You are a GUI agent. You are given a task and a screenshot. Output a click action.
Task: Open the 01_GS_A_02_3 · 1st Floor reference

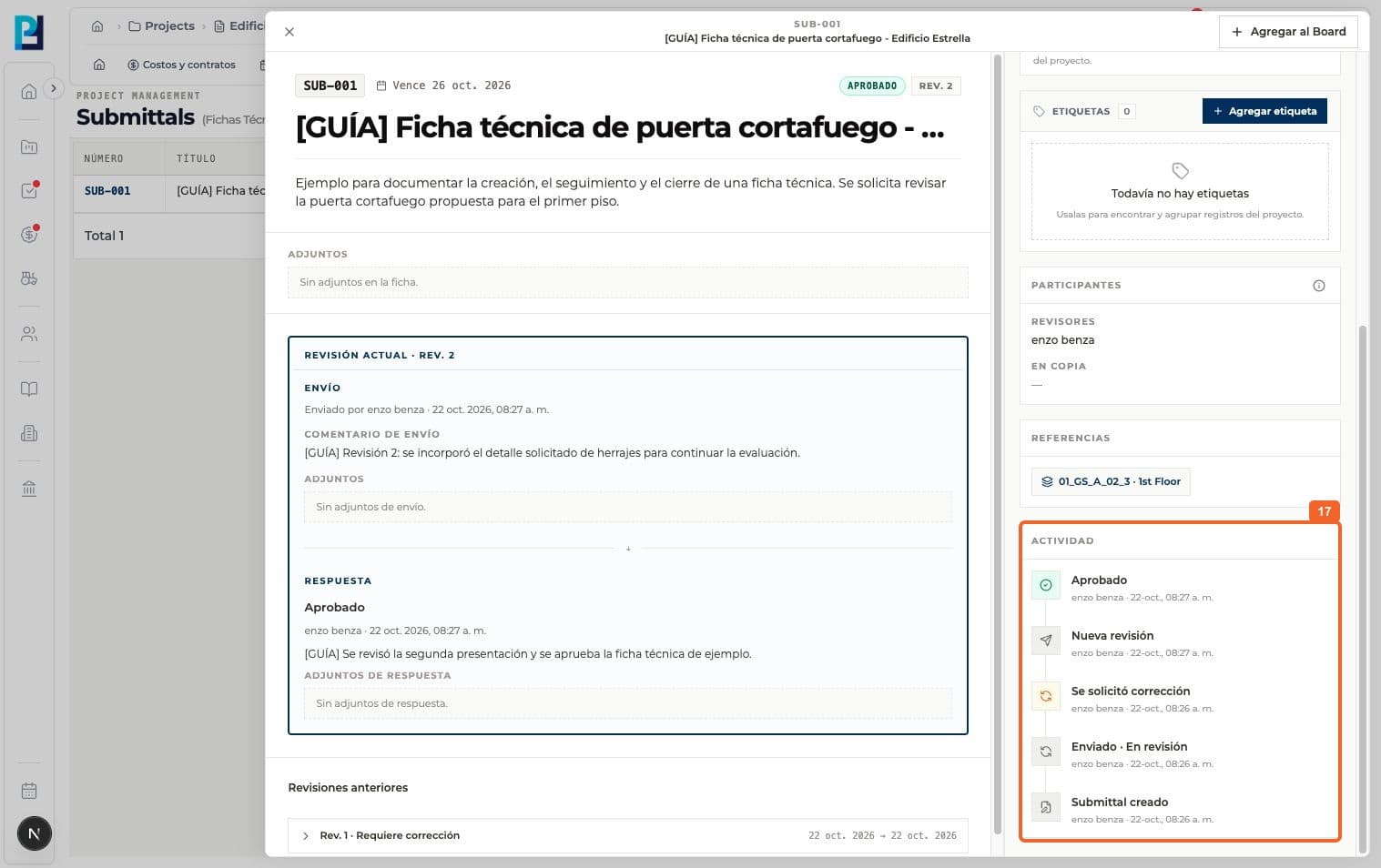click(1111, 481)
